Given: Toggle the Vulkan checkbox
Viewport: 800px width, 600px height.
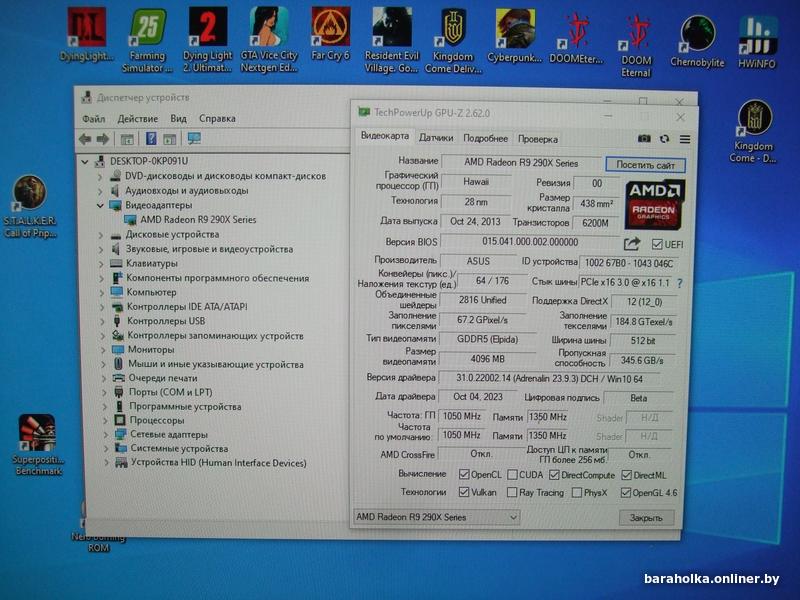Looking at the screenshot, I should click(x=464, y=492).
